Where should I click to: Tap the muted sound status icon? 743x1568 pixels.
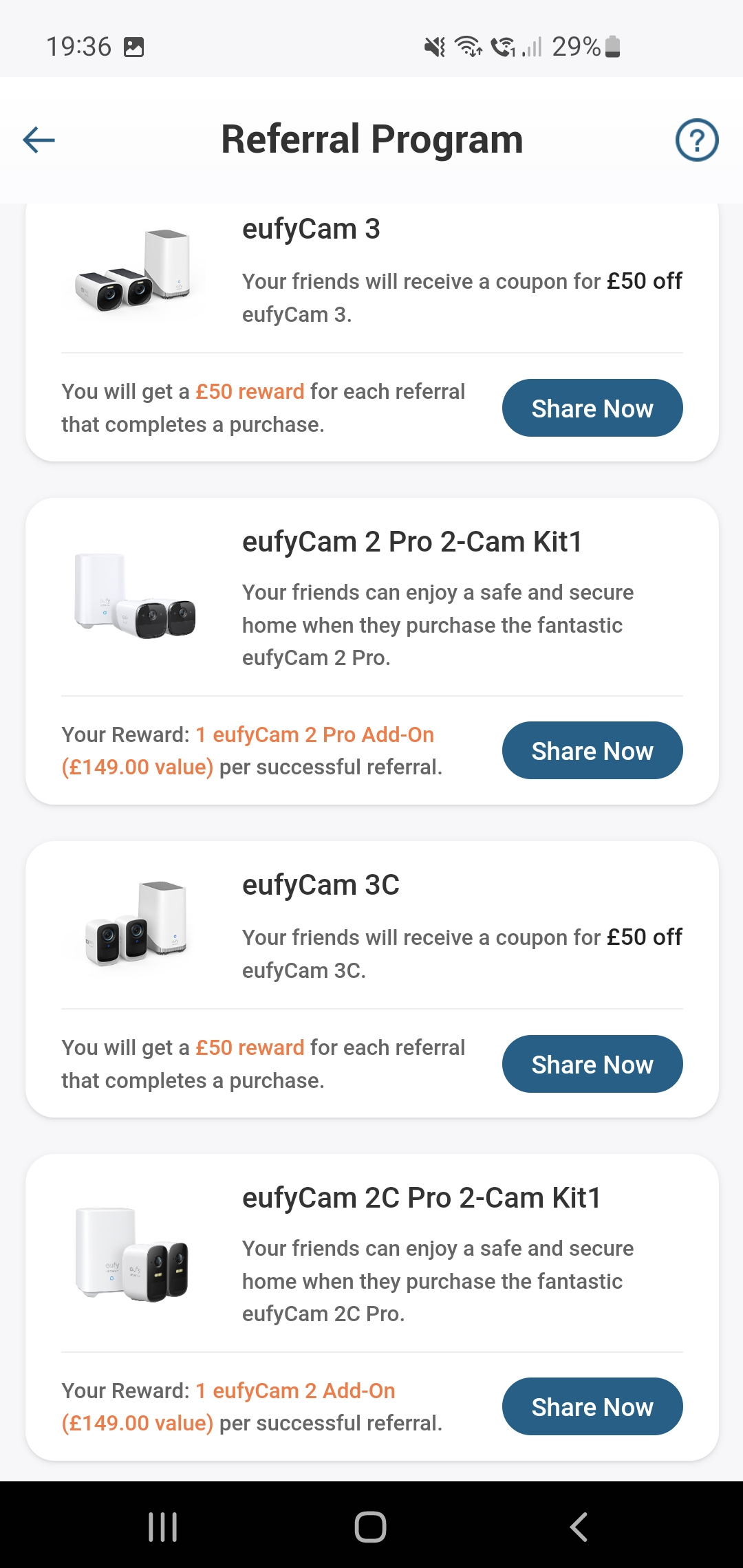tap(434, 47)
